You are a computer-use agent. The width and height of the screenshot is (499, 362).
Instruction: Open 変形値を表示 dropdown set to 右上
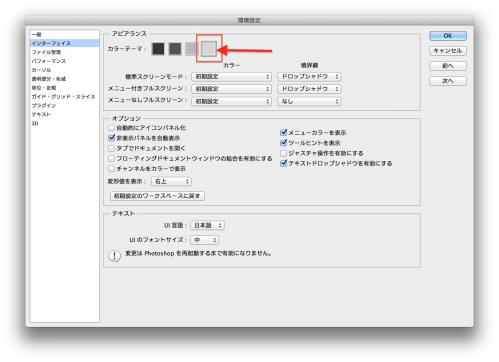tap(172, 181)
